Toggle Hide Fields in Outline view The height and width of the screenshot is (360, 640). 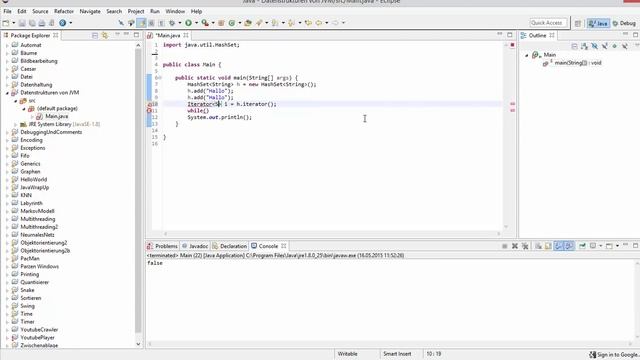click(595, 47)
